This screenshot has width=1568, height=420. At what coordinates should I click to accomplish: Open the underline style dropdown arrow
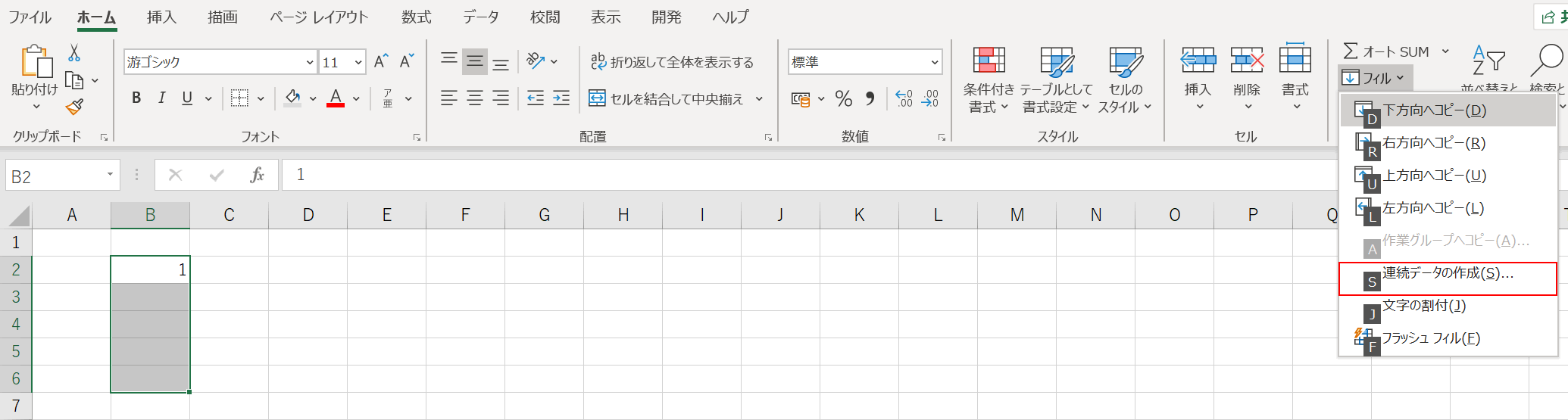click(208, 98)
